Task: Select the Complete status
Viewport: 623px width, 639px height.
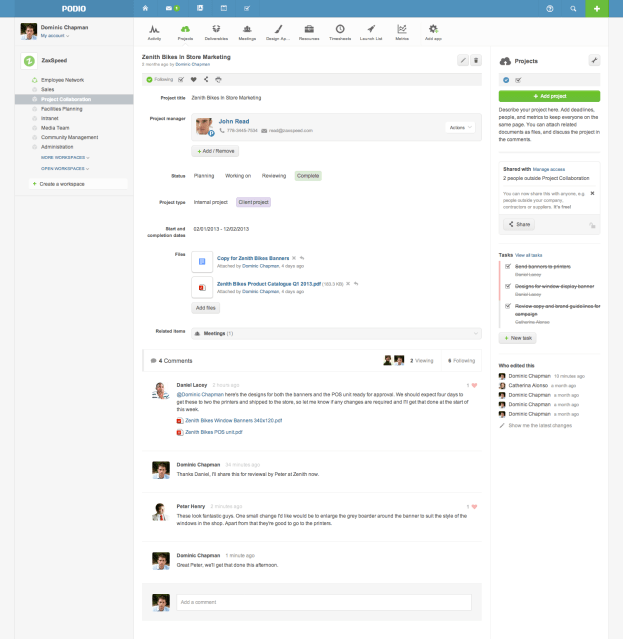Action: point(308,176)
